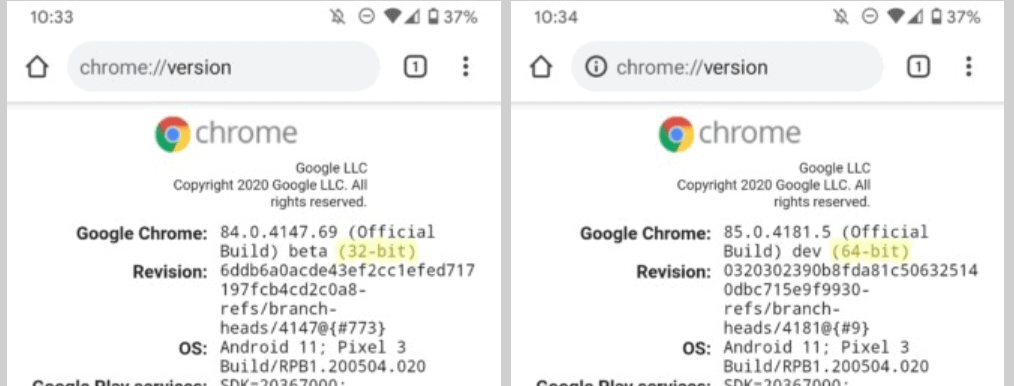Tap battery icon in left status bar
This screenshot has height=386, width=1014.
(x=433, y=18)
